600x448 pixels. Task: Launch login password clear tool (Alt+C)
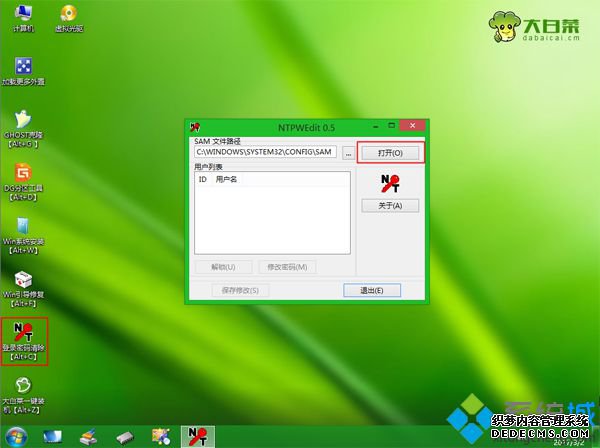tap(24, 342)
